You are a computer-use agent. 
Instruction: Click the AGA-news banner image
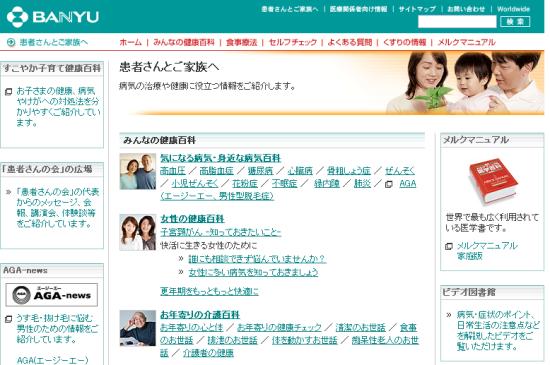point(52,295)
